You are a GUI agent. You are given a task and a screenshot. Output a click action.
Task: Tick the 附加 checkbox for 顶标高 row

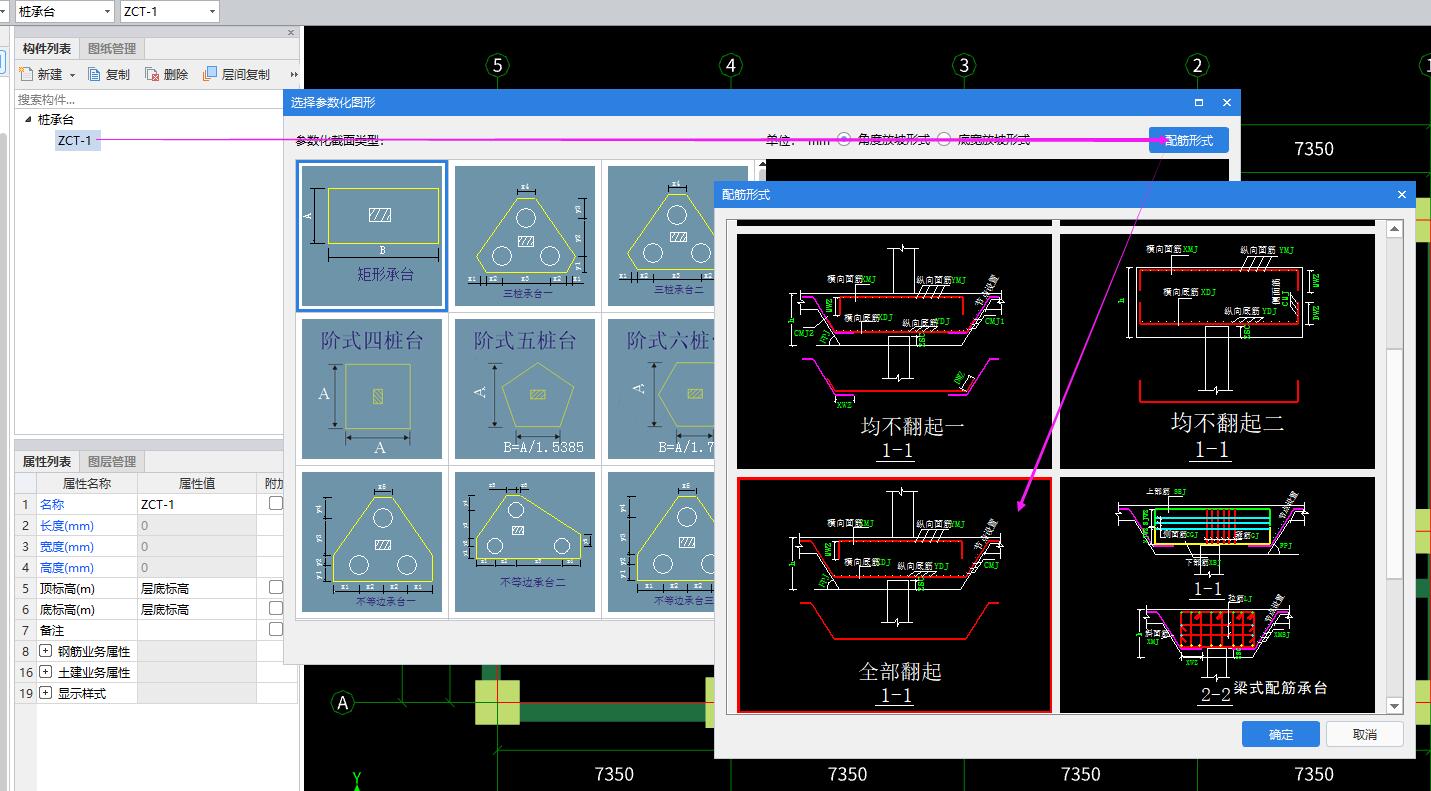pyautogui.click(x=276, y=588)
